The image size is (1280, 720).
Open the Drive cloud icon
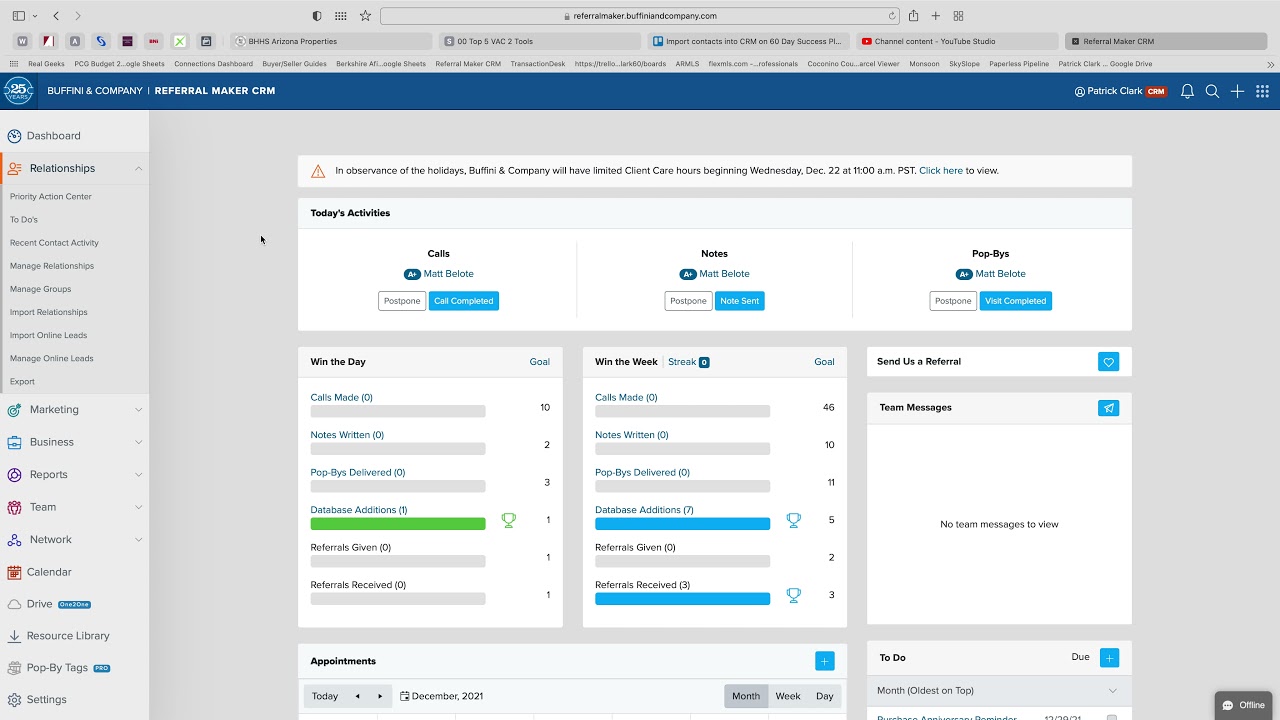point(14,604)
